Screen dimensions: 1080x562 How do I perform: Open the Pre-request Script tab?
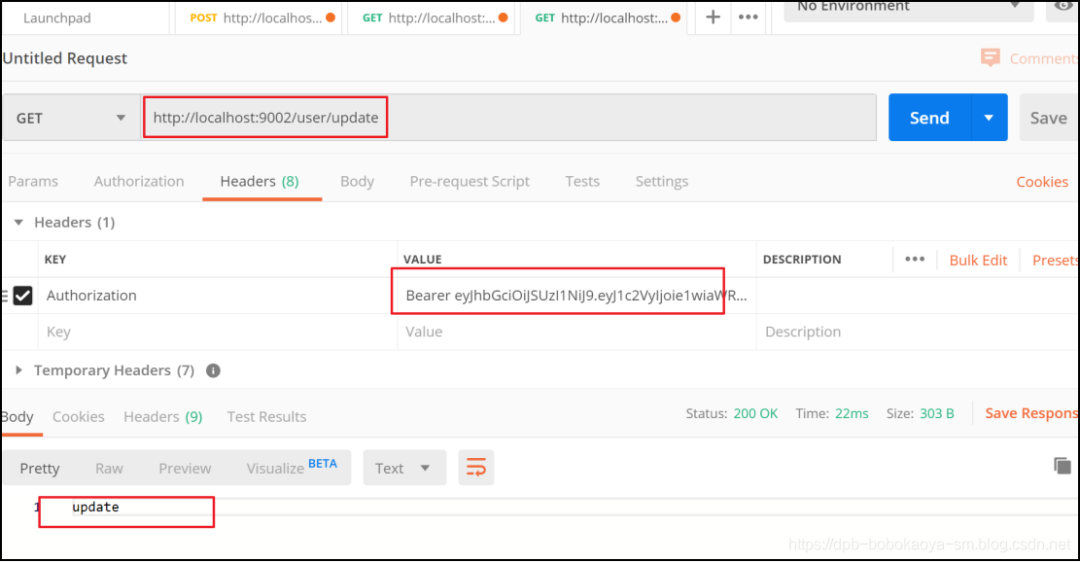470,181
